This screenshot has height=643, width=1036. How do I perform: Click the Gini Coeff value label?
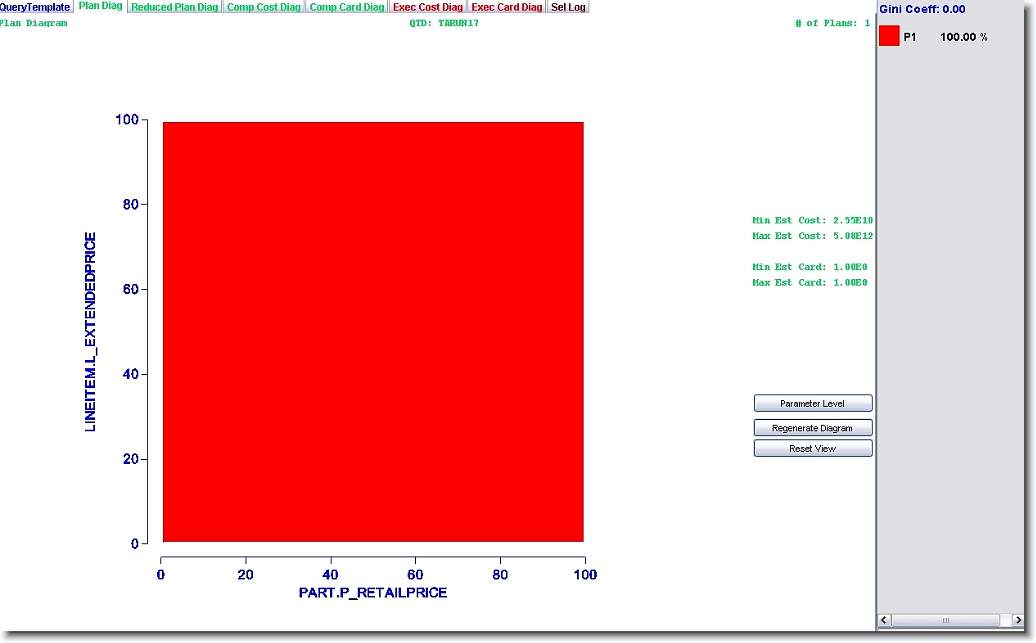pos(922,9)
